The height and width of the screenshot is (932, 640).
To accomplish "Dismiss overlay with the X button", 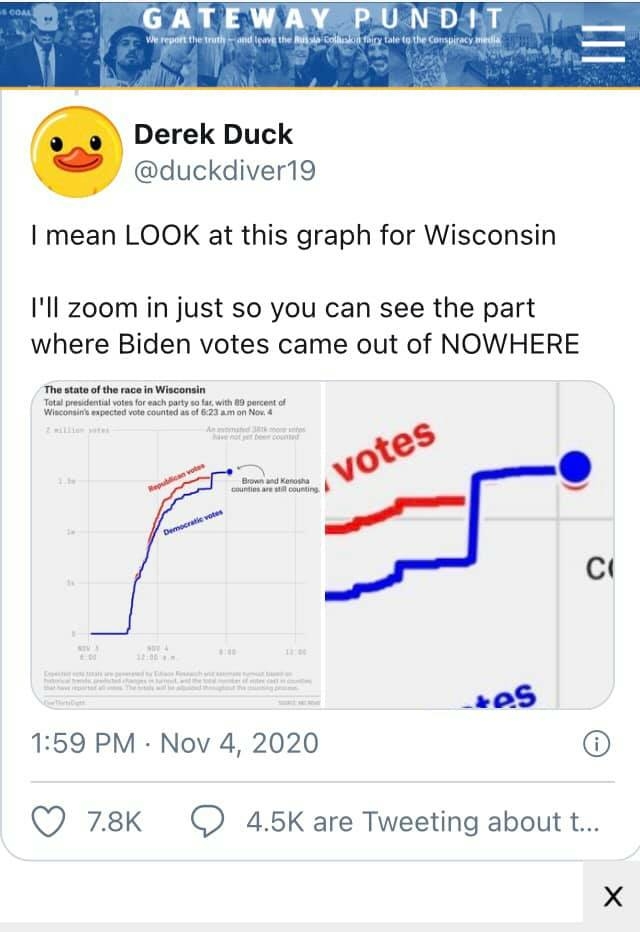I will pyautogui.click(x=613, y=897).
